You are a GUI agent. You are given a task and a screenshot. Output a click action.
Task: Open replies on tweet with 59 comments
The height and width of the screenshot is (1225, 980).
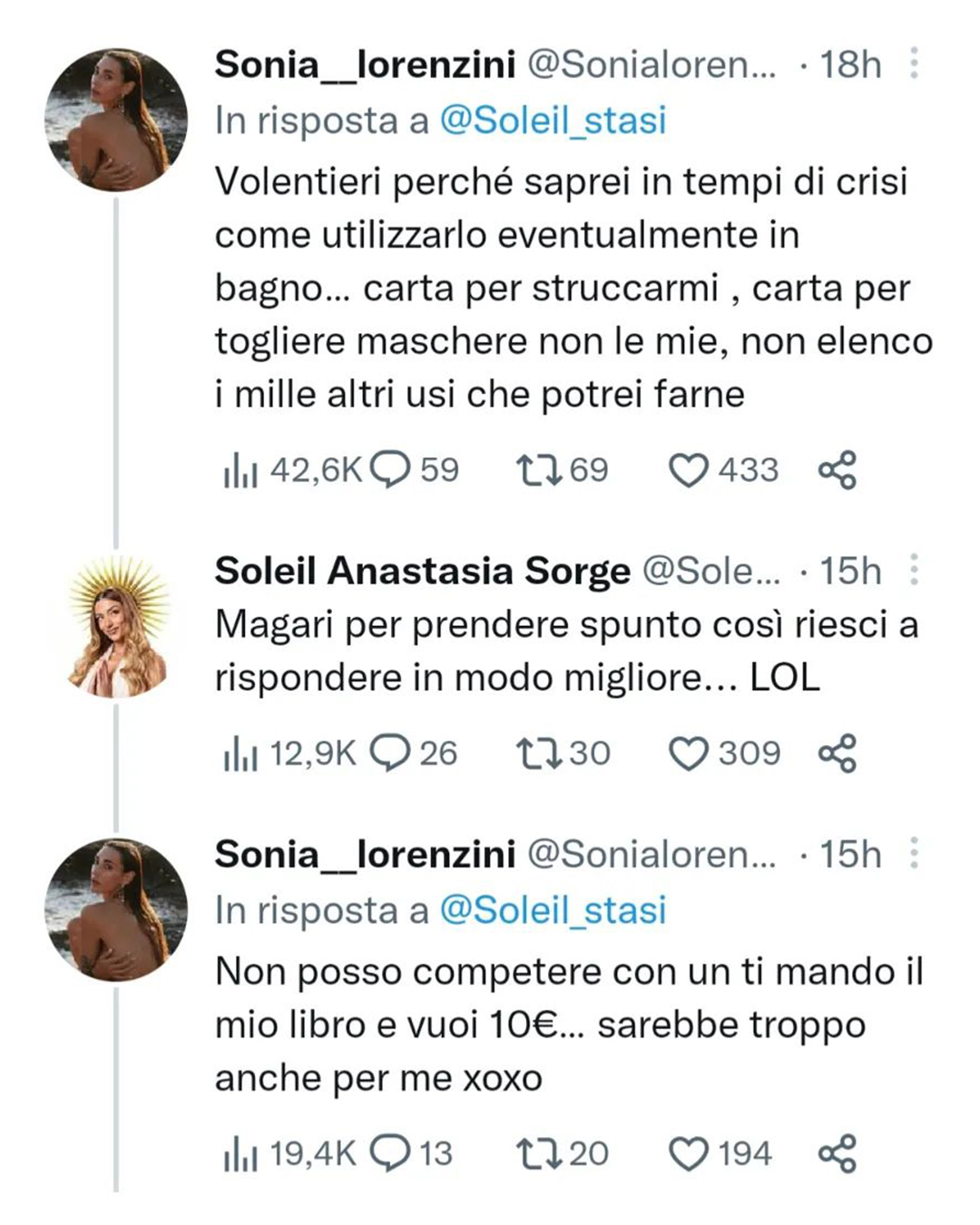pyautogui.click(x=392, y=470)
